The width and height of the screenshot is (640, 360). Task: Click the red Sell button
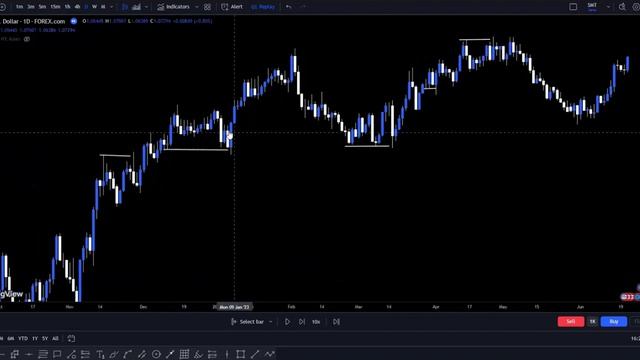571,322
